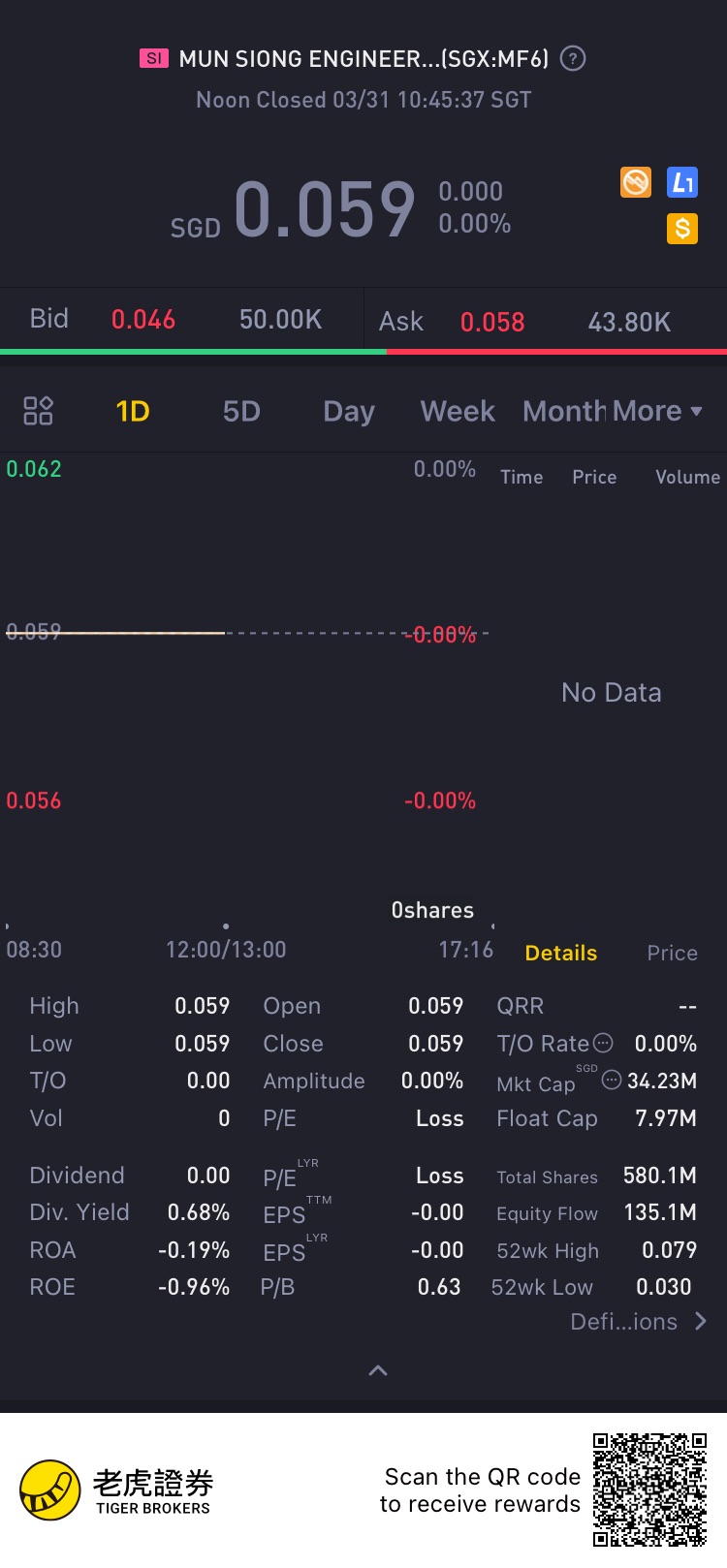
Task: Switch chart to 5D view
Action: point(241,412)
